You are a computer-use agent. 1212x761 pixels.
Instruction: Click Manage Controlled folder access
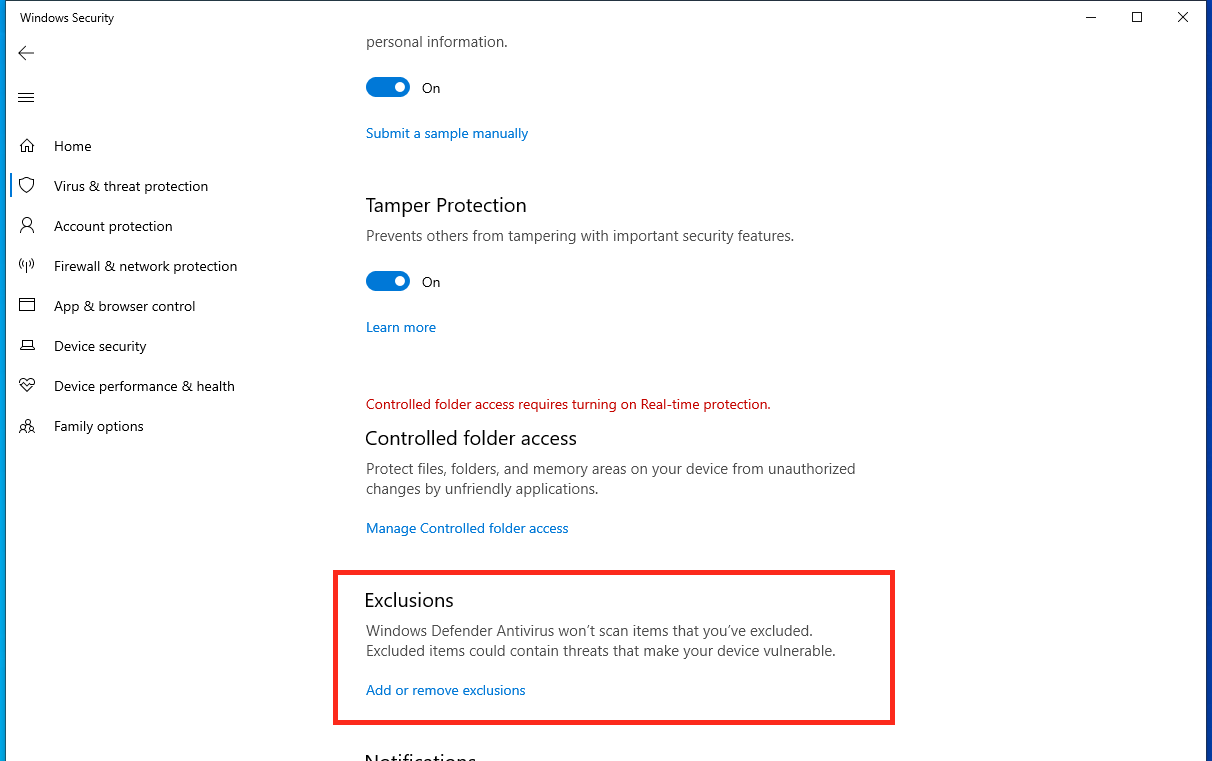click(x=467, y=528)
